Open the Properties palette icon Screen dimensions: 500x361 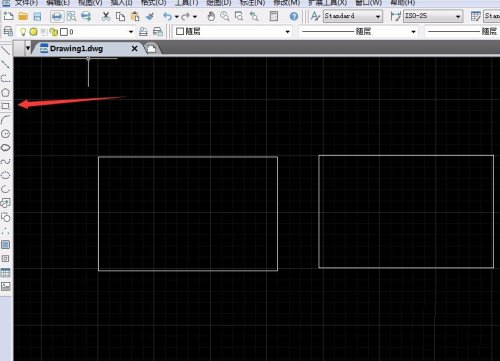[x=274, y=16]
